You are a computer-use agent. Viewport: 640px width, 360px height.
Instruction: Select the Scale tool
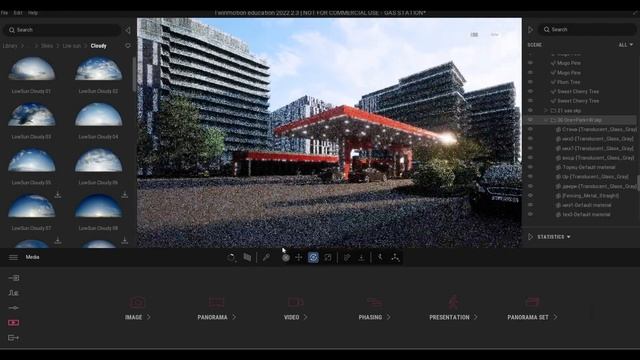[328, 257]
